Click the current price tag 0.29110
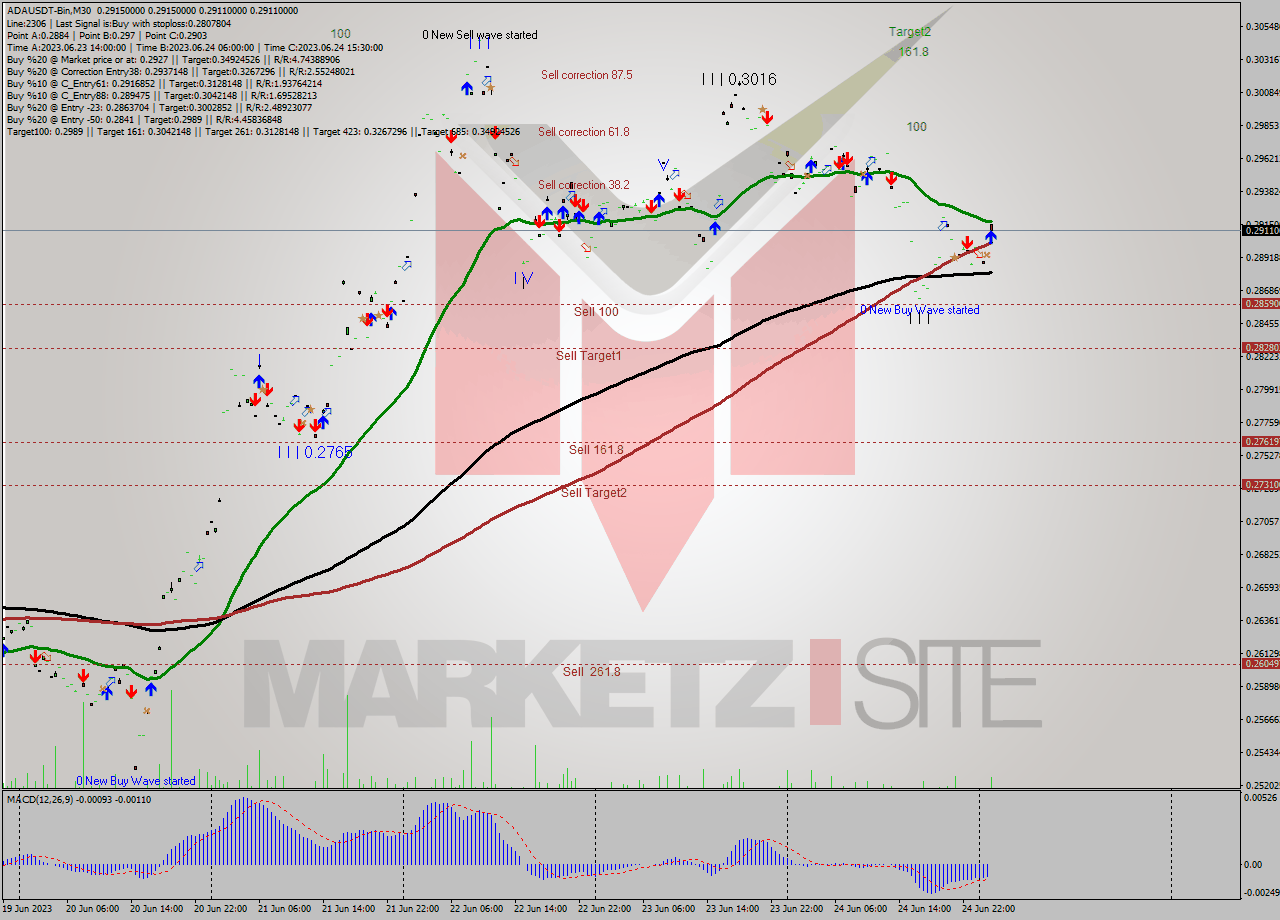 1260,231
